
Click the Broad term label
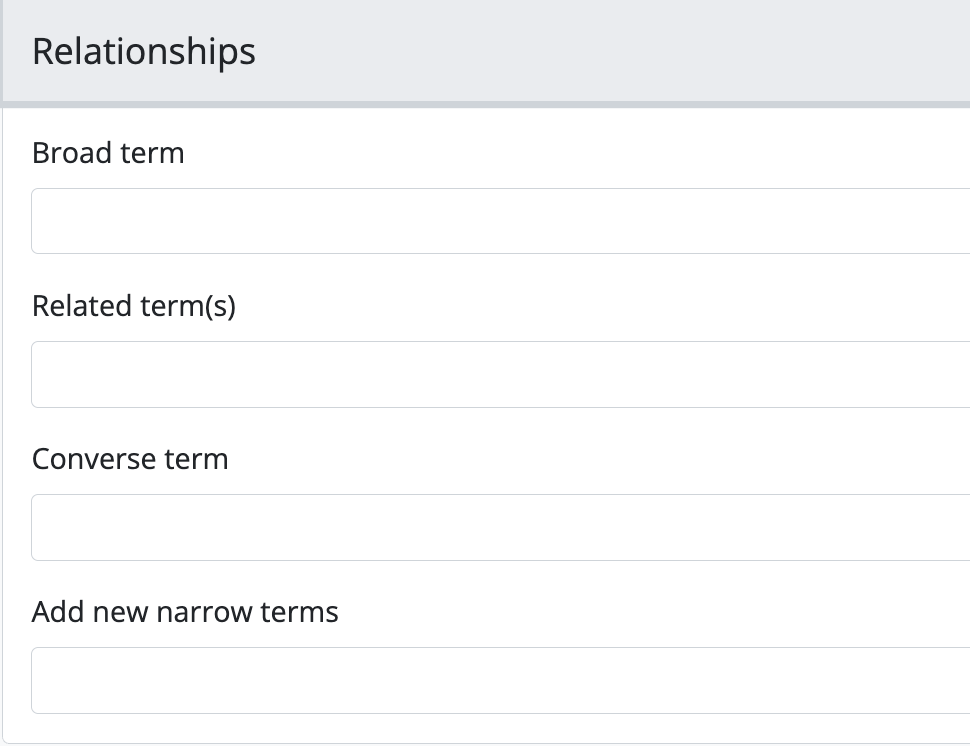tap(108, 153)
